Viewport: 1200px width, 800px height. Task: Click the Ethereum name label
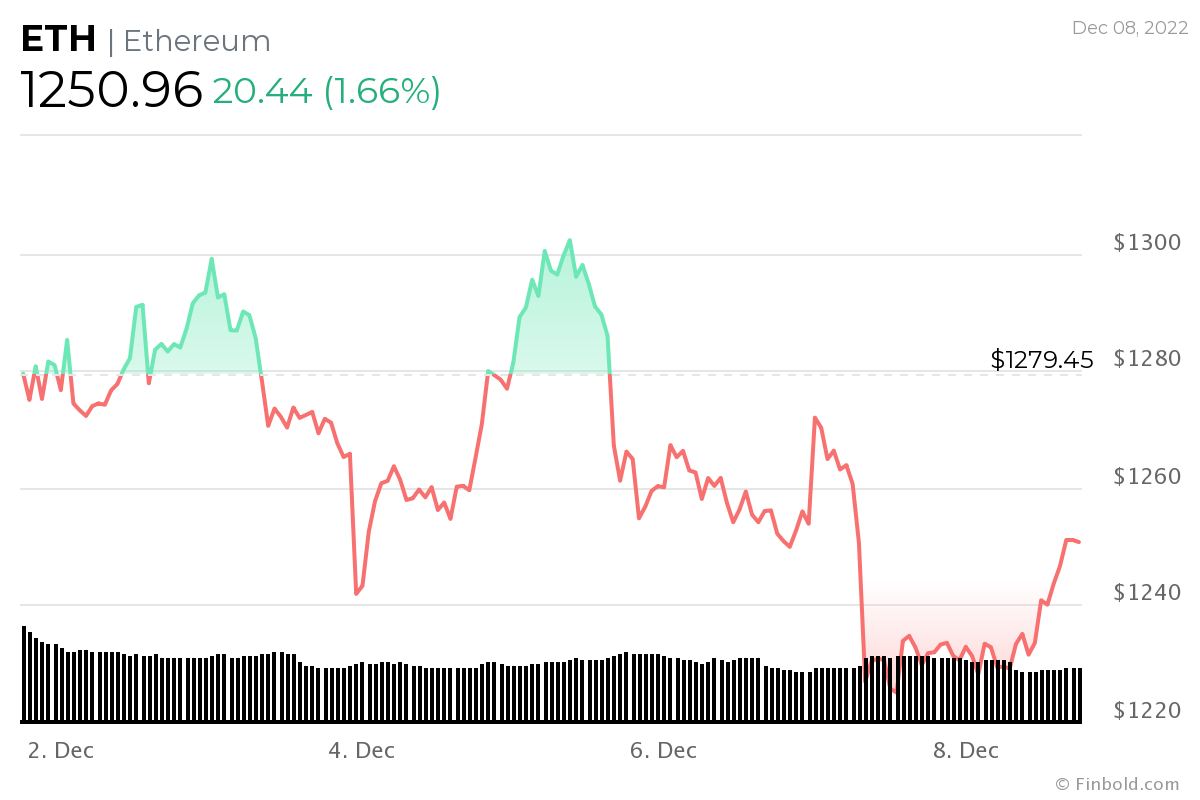pos(197,41)
